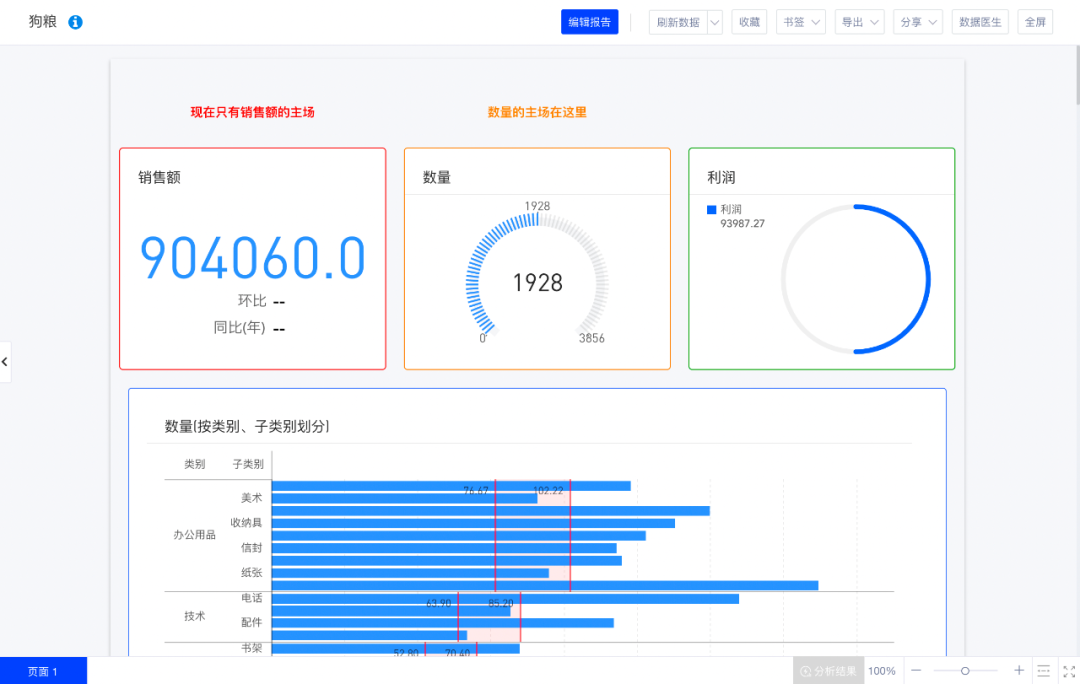Click the info icon beside 狗粮 title

(x=75, y=22)
